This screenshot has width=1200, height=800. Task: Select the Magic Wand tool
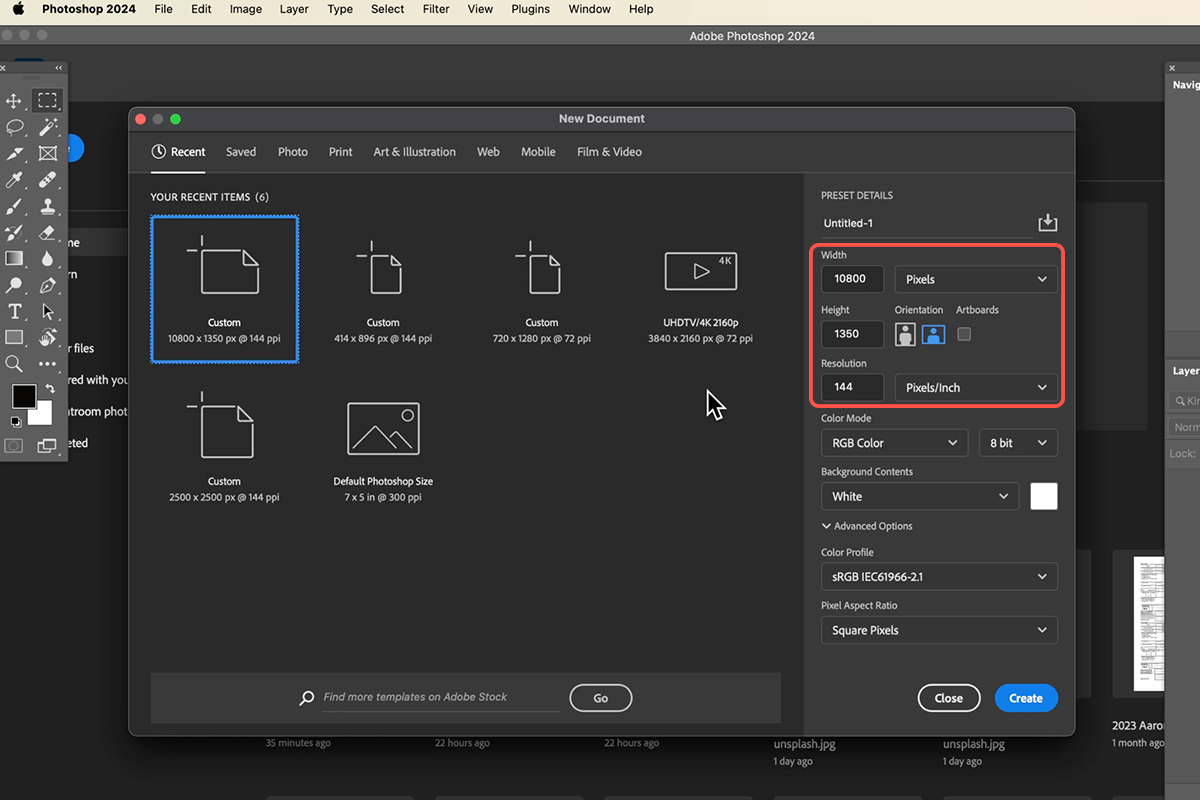(47, 127)
